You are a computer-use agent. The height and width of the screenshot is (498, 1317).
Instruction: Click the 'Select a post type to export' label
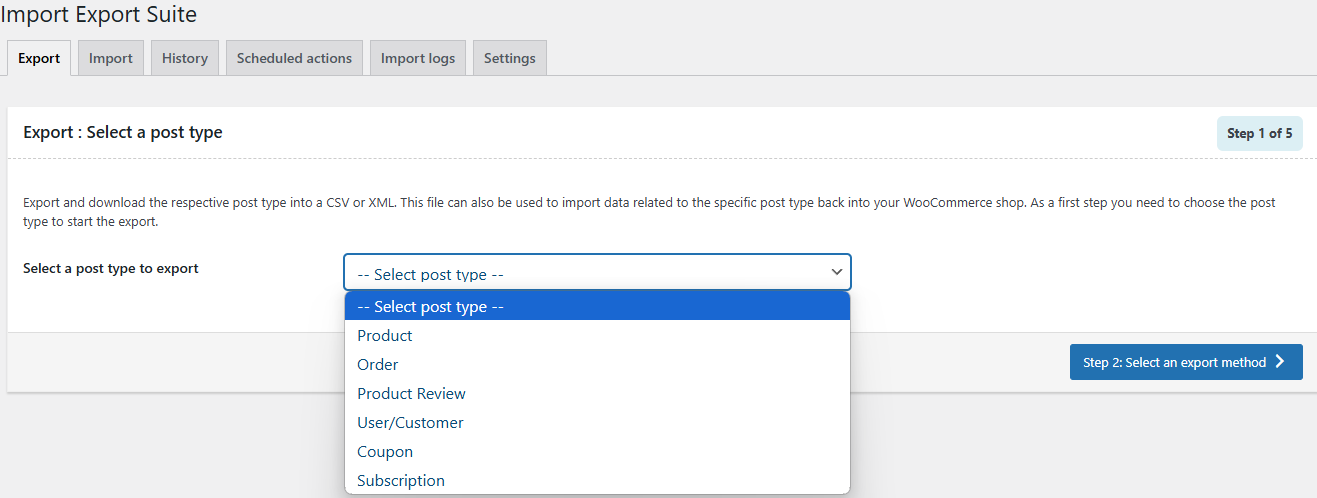[x=111, y=268]
